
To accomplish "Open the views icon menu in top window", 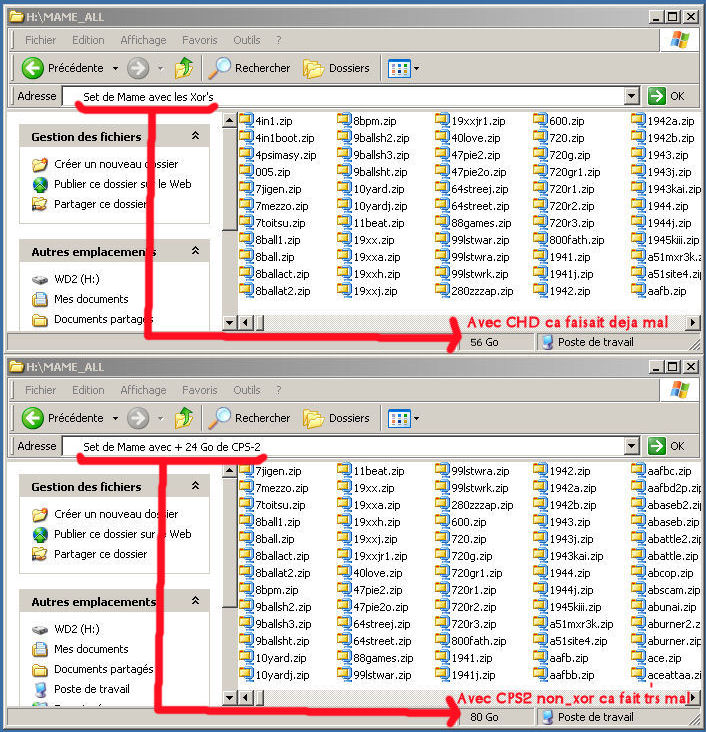I will pyautogui.click(x=403, y=69).
